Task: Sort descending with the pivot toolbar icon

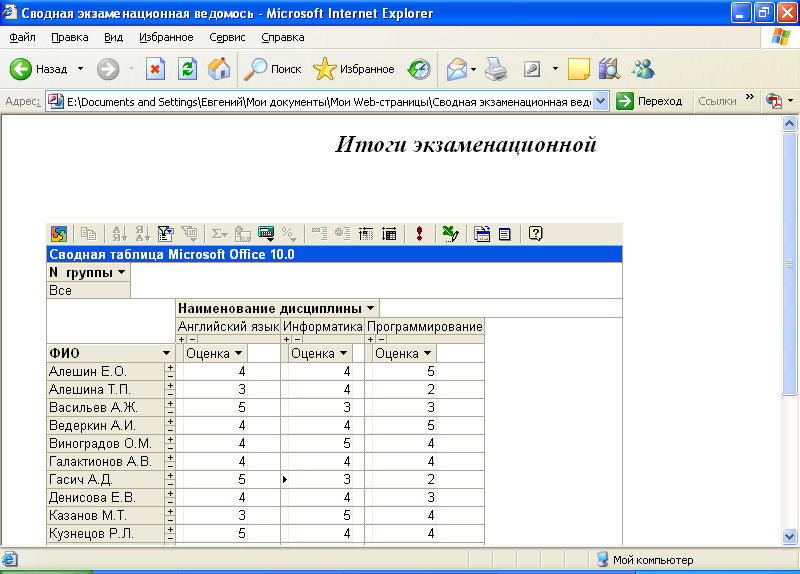Action: pos(142,234)
